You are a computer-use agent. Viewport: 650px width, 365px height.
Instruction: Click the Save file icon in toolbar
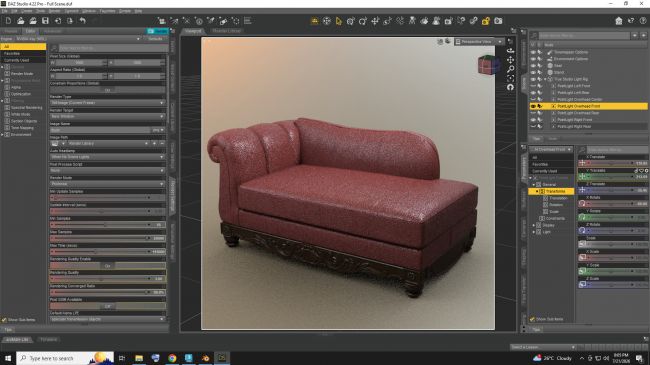tap(45, 21)
